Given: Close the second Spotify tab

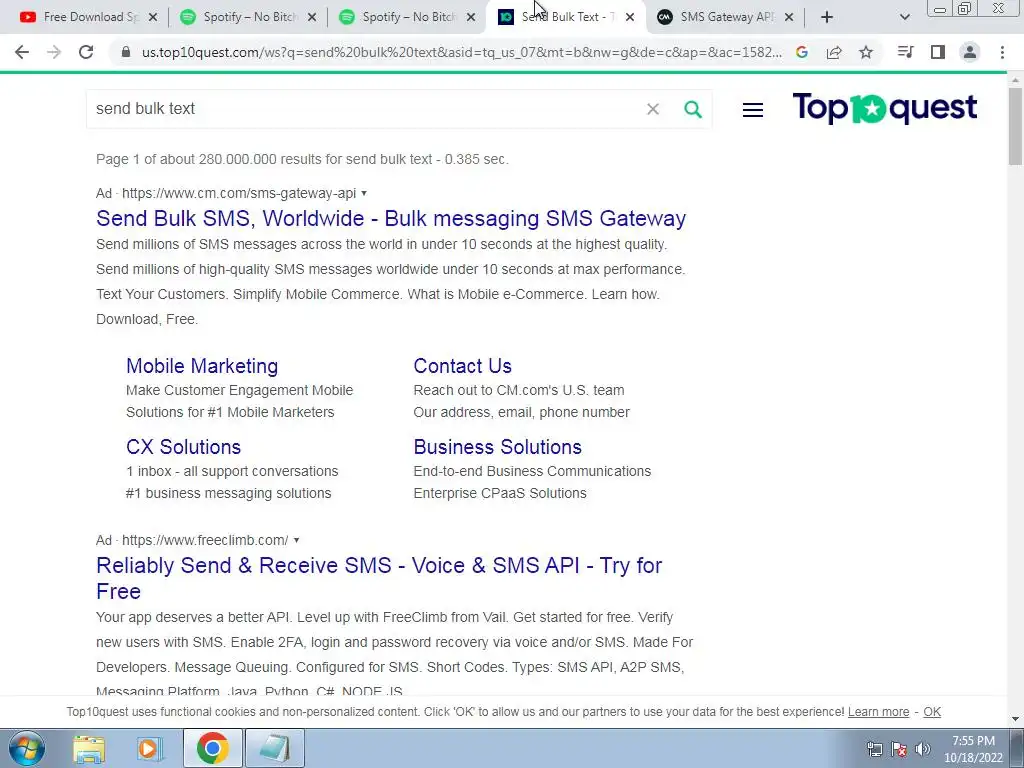Looking at the screenshot, I should (x=471, y=18).
